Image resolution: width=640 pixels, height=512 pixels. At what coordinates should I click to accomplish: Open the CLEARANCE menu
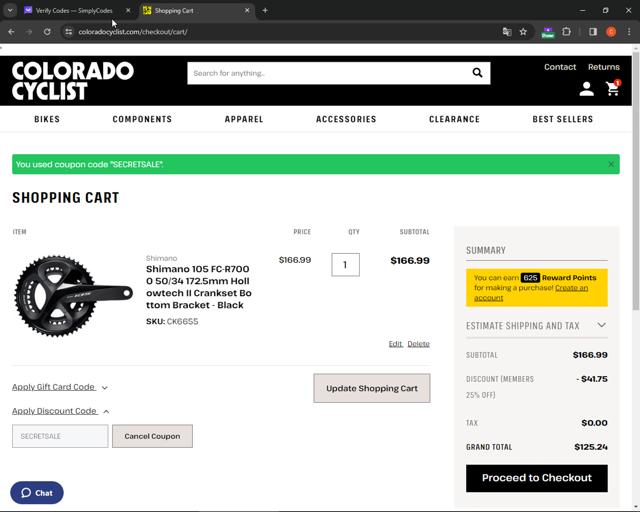454,119
